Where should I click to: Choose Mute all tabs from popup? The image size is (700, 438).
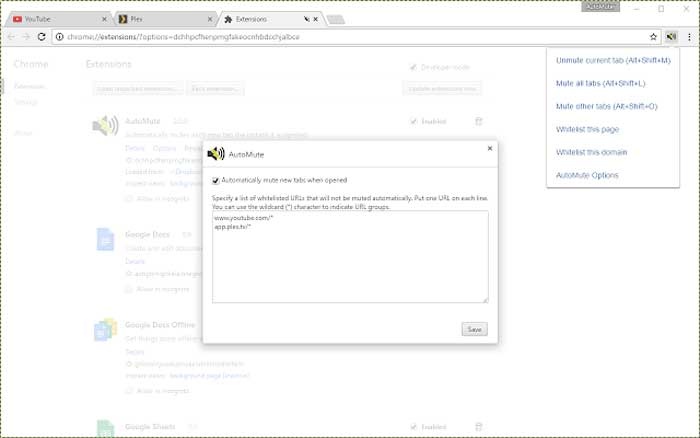tap(600, 83)
